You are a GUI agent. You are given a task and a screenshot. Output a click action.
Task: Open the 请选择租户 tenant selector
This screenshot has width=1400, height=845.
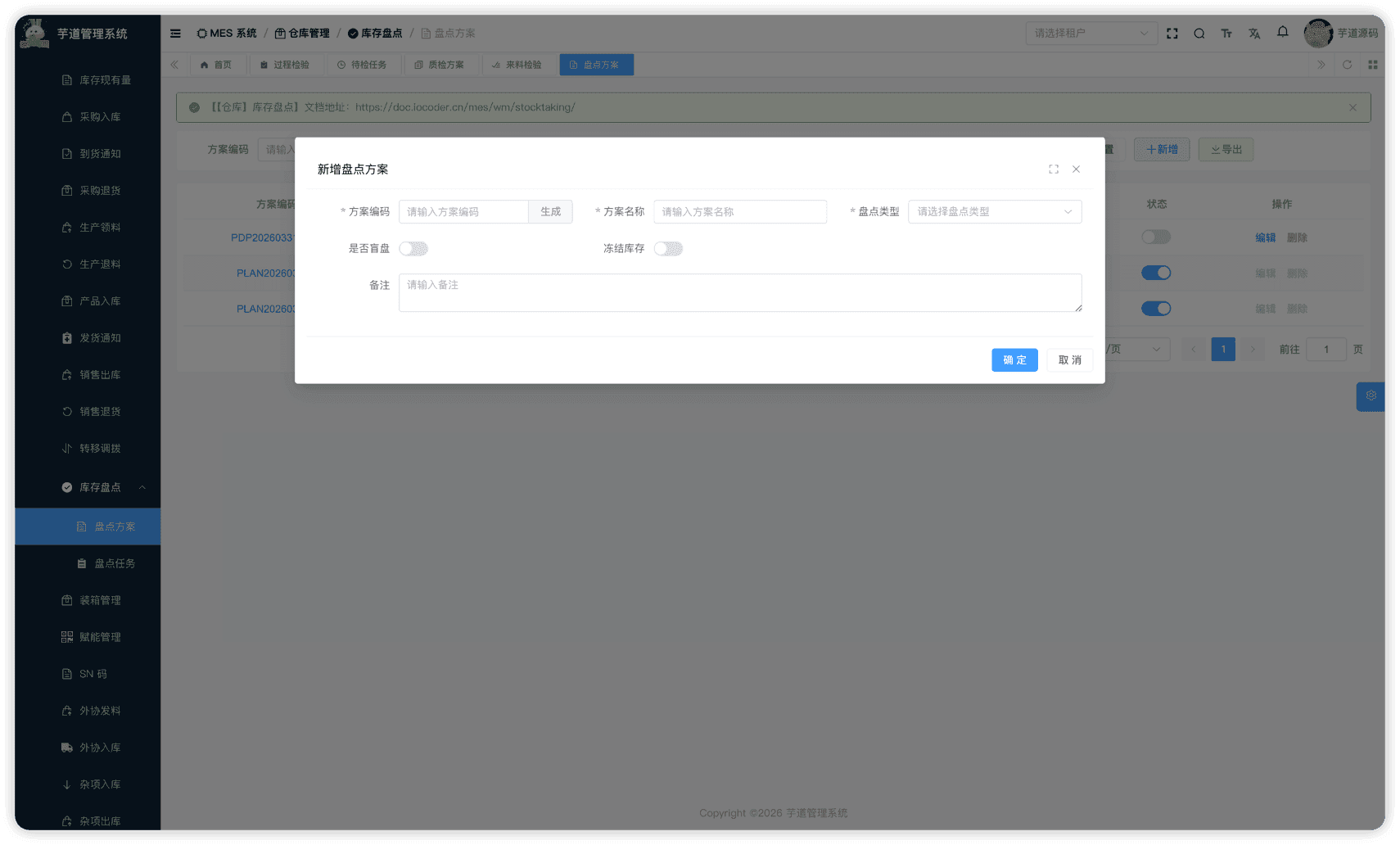point(1091,33)
